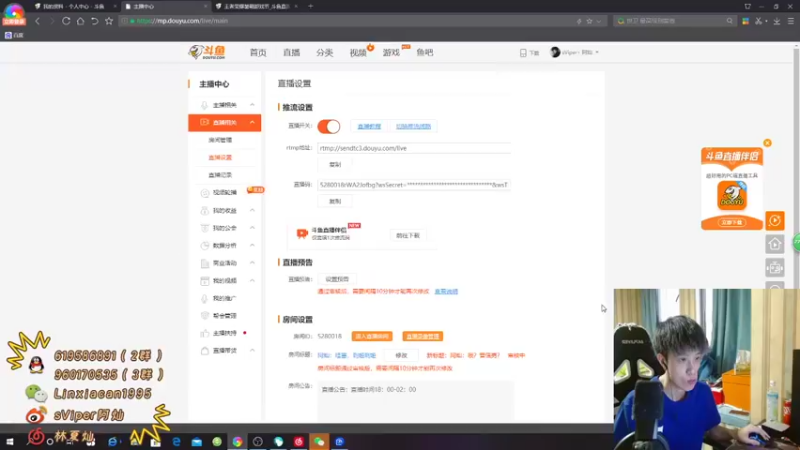Expand the 我的视频 sidebar chevron
The height and width of the screenshot is (450, 800).
click(252, 281)
